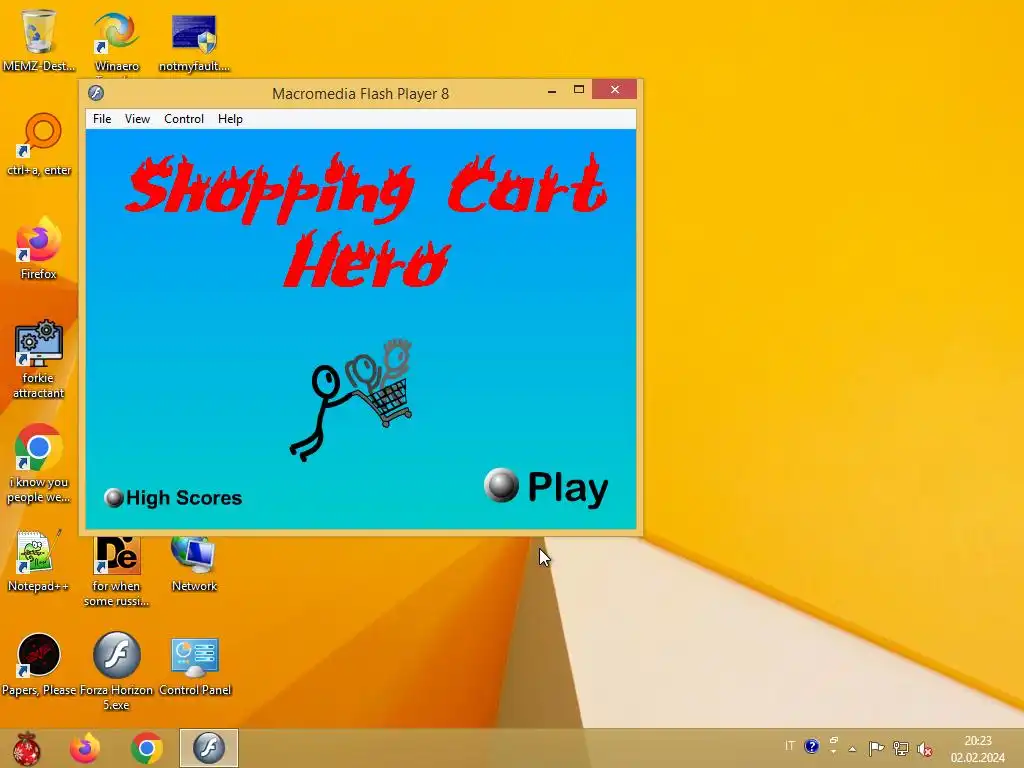Click the Play button orb

point(502,485)
